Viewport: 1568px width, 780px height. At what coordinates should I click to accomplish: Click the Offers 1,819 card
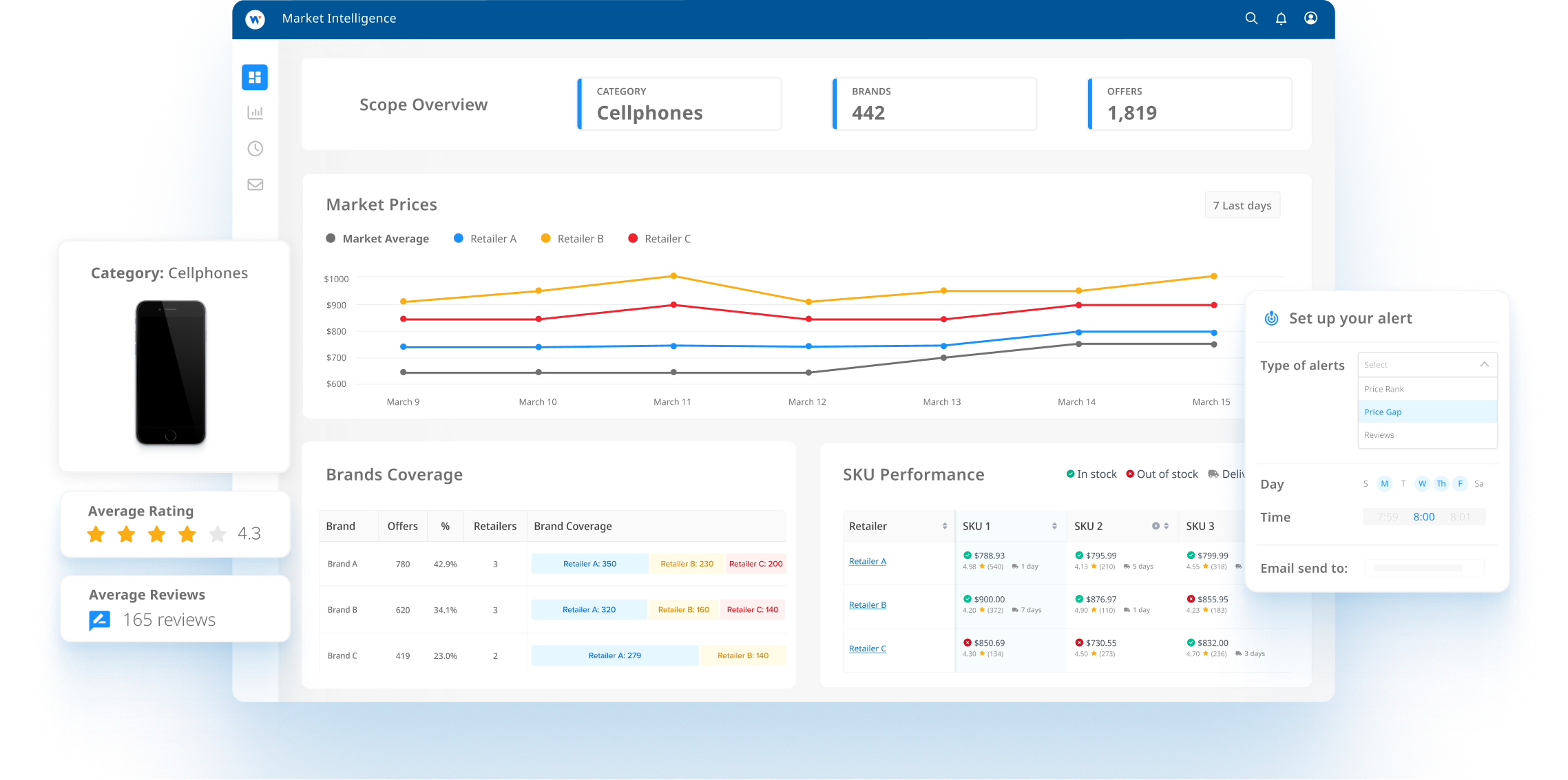(x=1190, y=104)
